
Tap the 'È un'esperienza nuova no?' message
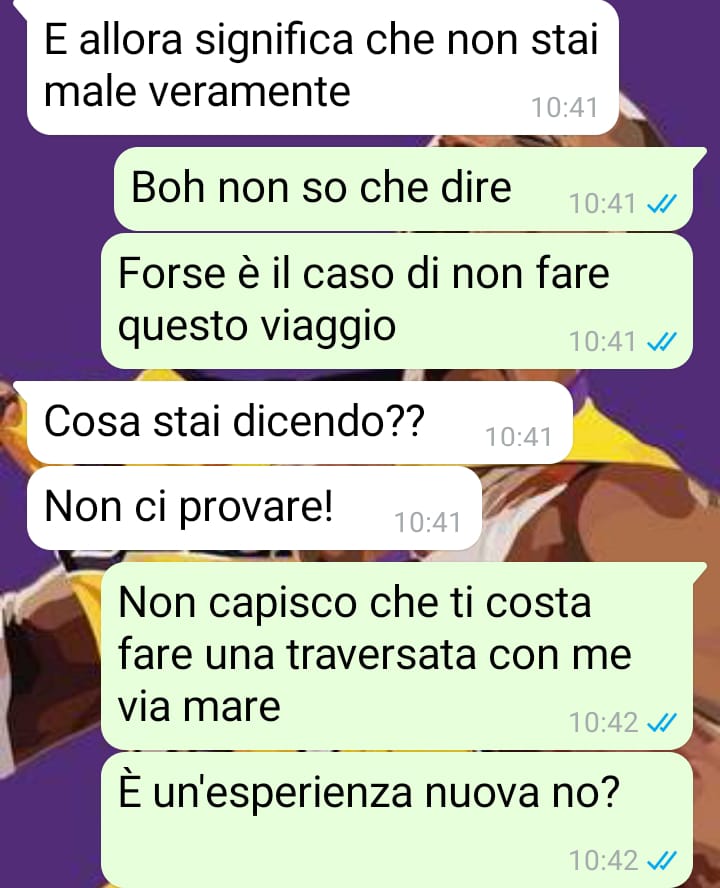(397, 820)
